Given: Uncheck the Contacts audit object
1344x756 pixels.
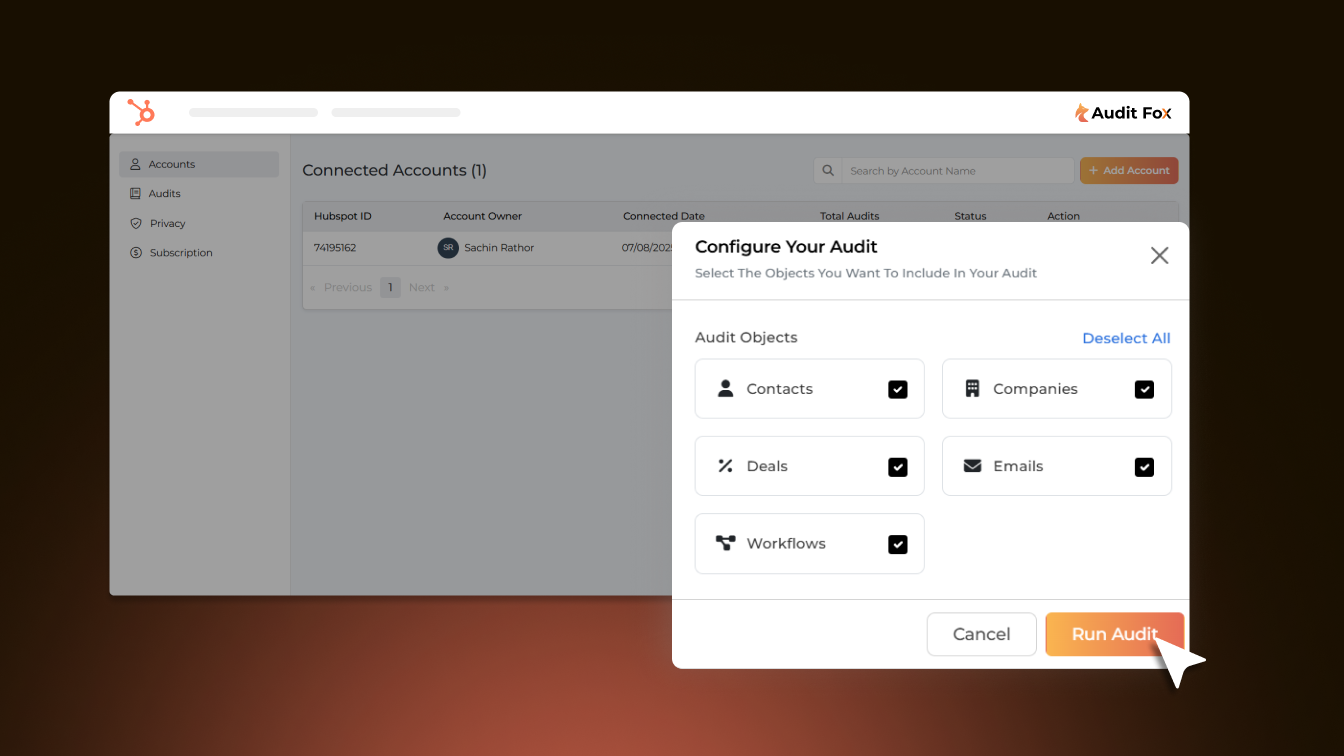Looking at the screenshot, I should (897, 389).
